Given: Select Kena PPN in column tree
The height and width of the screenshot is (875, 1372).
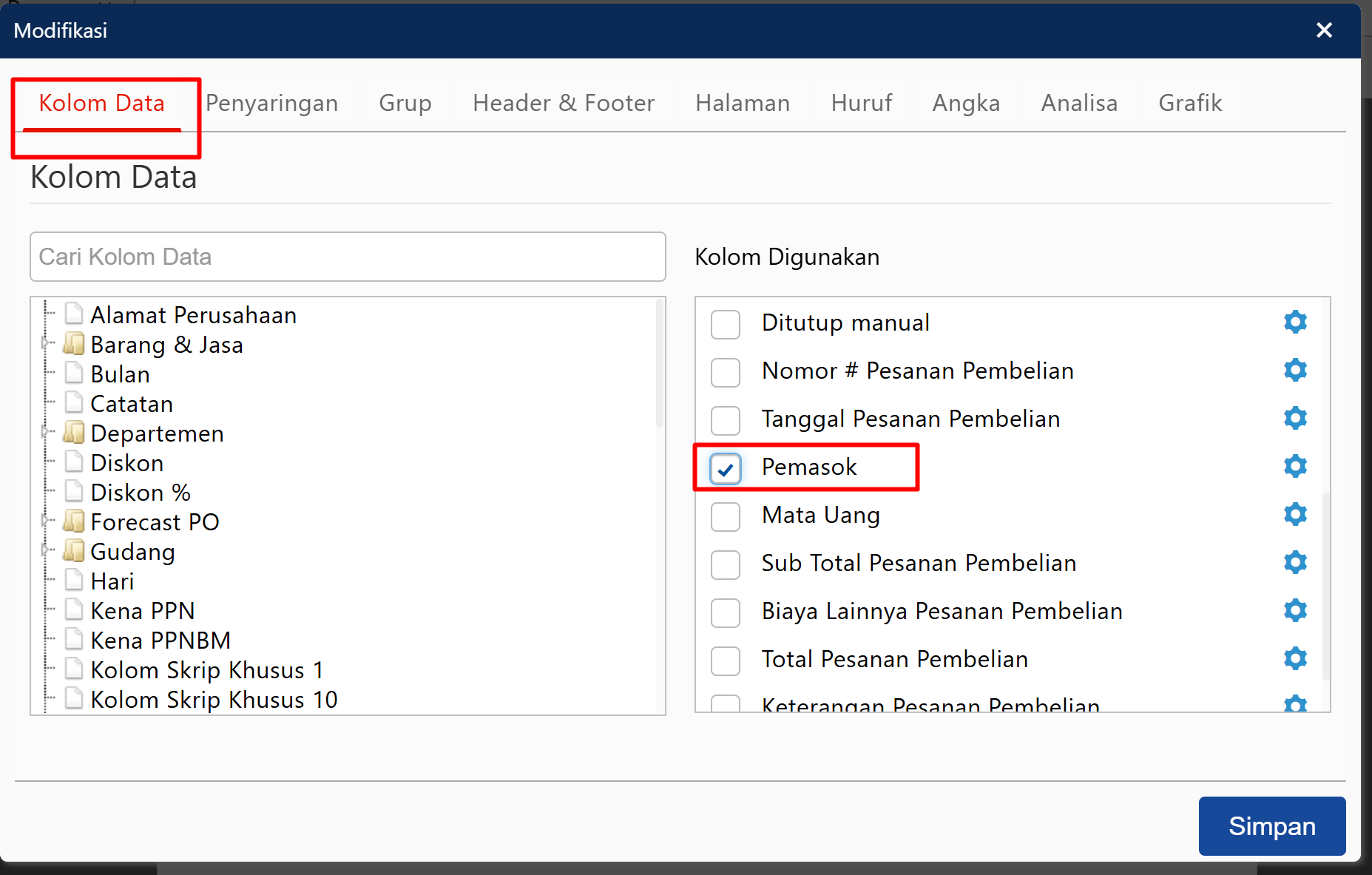Looking at the screenshot, I should pyautogui.click(x=142, y=611).
